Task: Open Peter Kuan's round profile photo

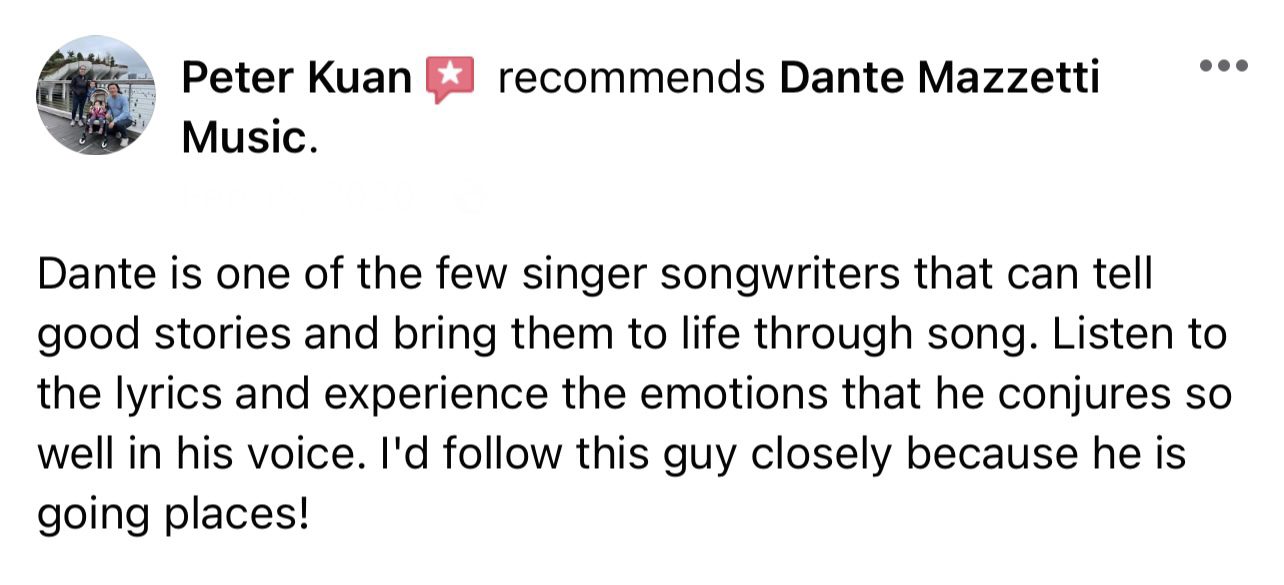Action: [96, 96]
